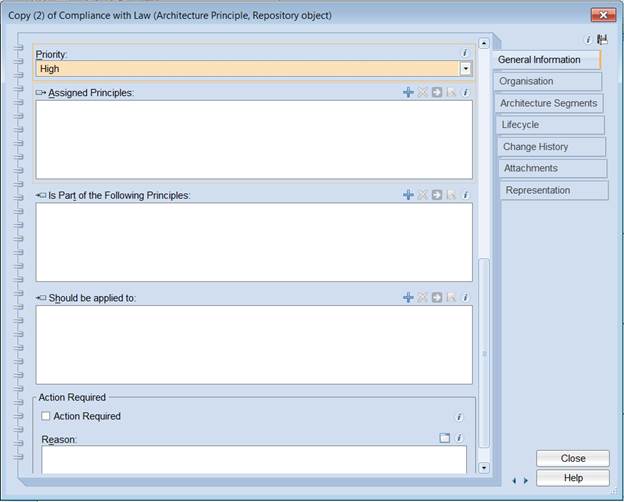Click the go-to arrow icon for Assigned Principles

(x=437, y=92)
